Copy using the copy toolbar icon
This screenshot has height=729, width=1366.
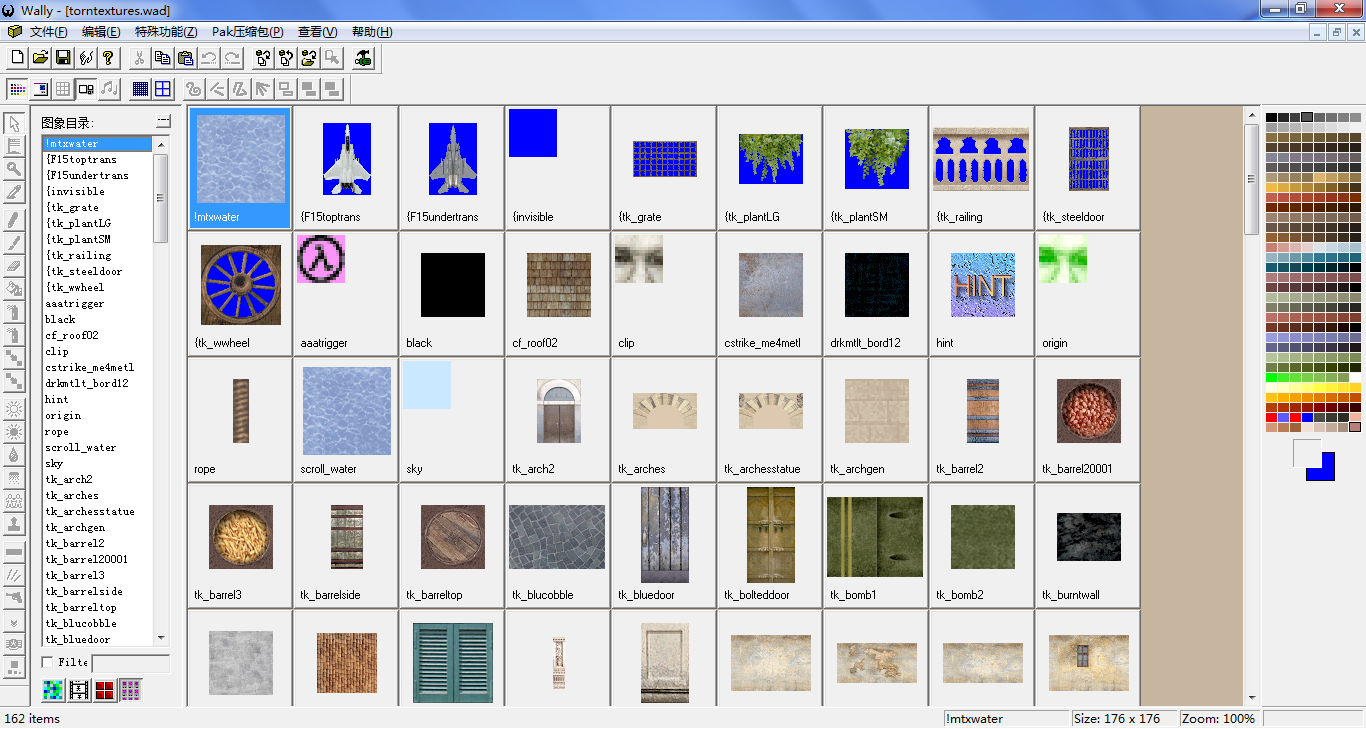(162, 58)
